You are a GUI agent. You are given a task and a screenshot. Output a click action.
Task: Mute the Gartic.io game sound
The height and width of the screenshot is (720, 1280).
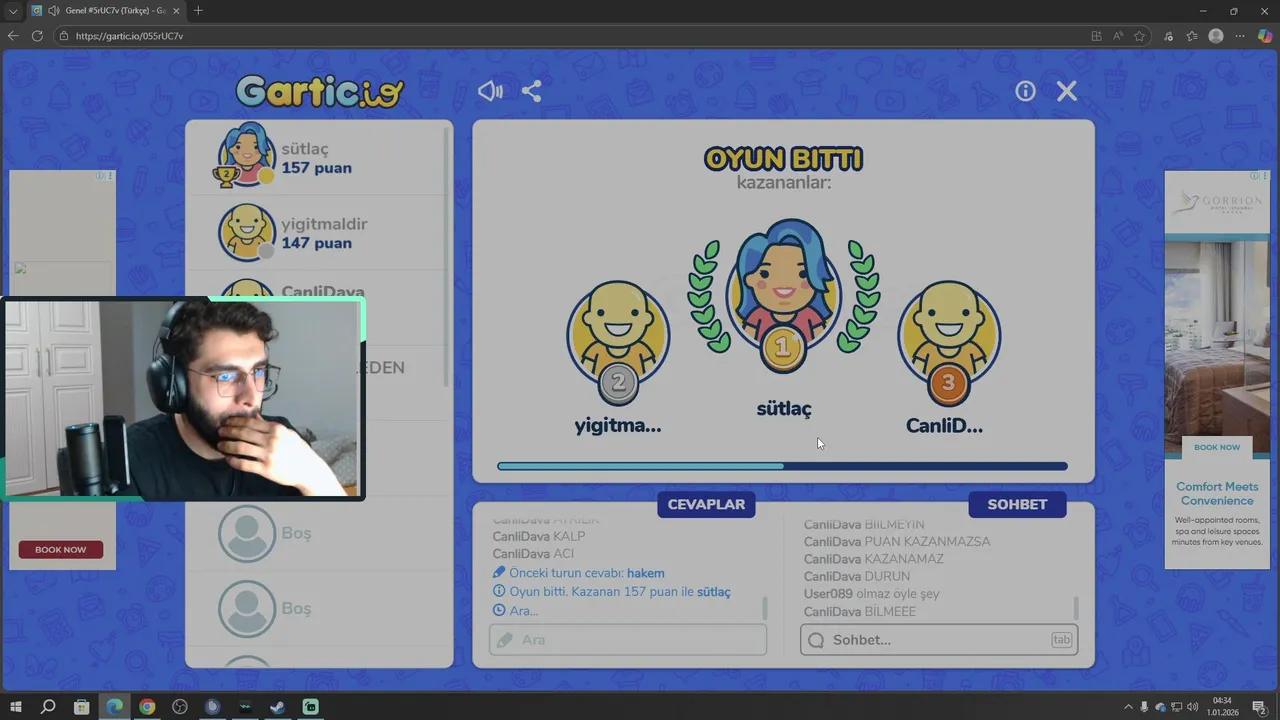pyautogui.click(x=490, y=91)
